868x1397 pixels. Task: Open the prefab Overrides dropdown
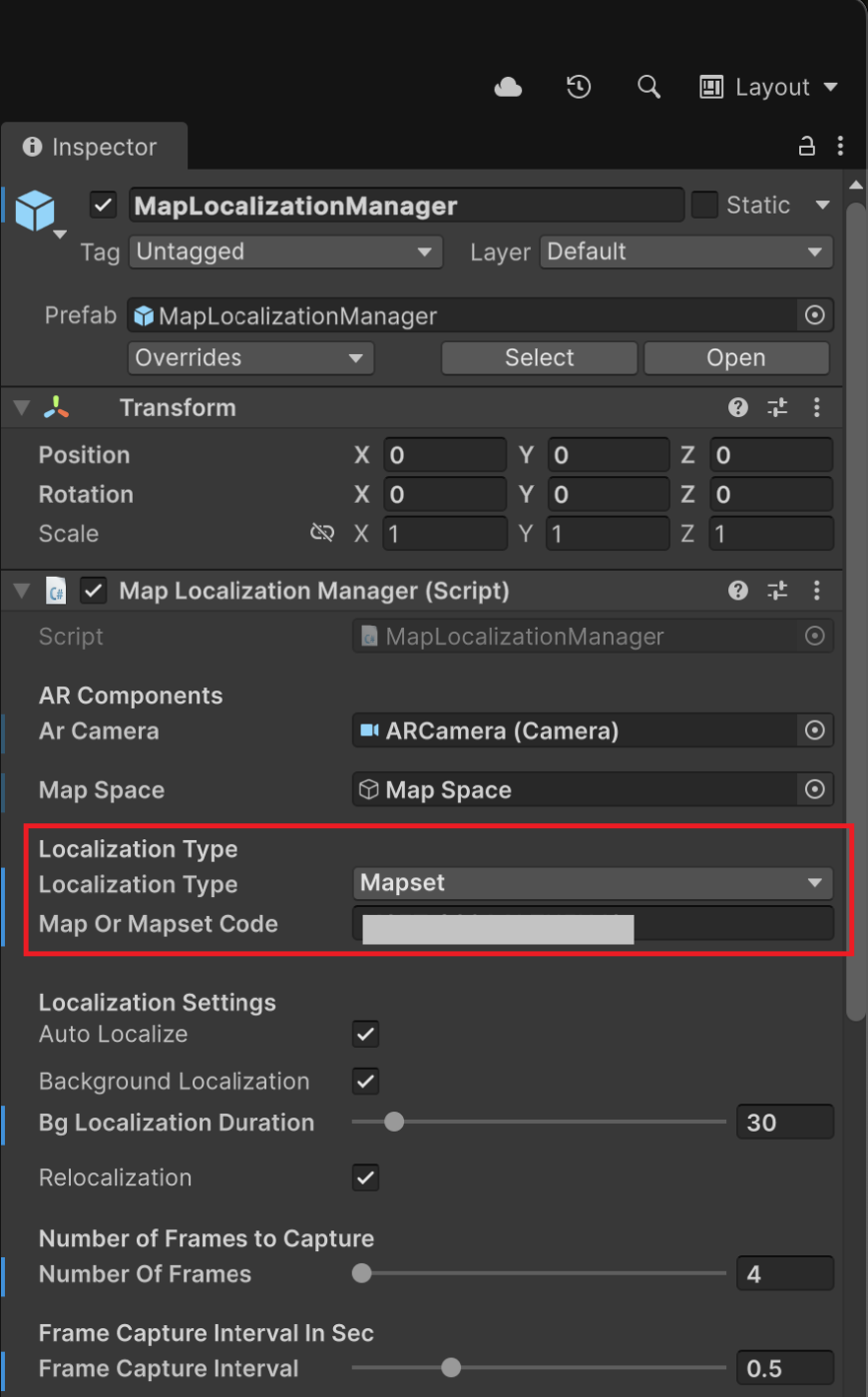coord(250,358)
